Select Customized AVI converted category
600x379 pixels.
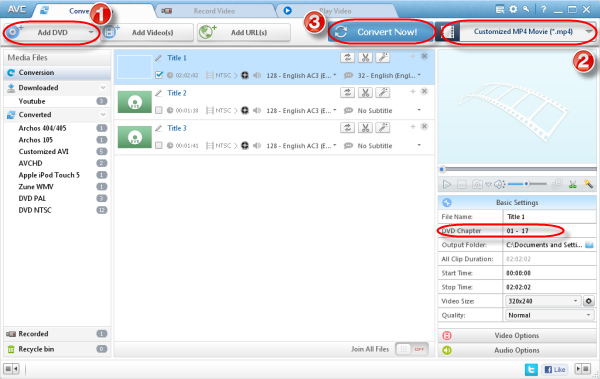[x=57, y=152]
